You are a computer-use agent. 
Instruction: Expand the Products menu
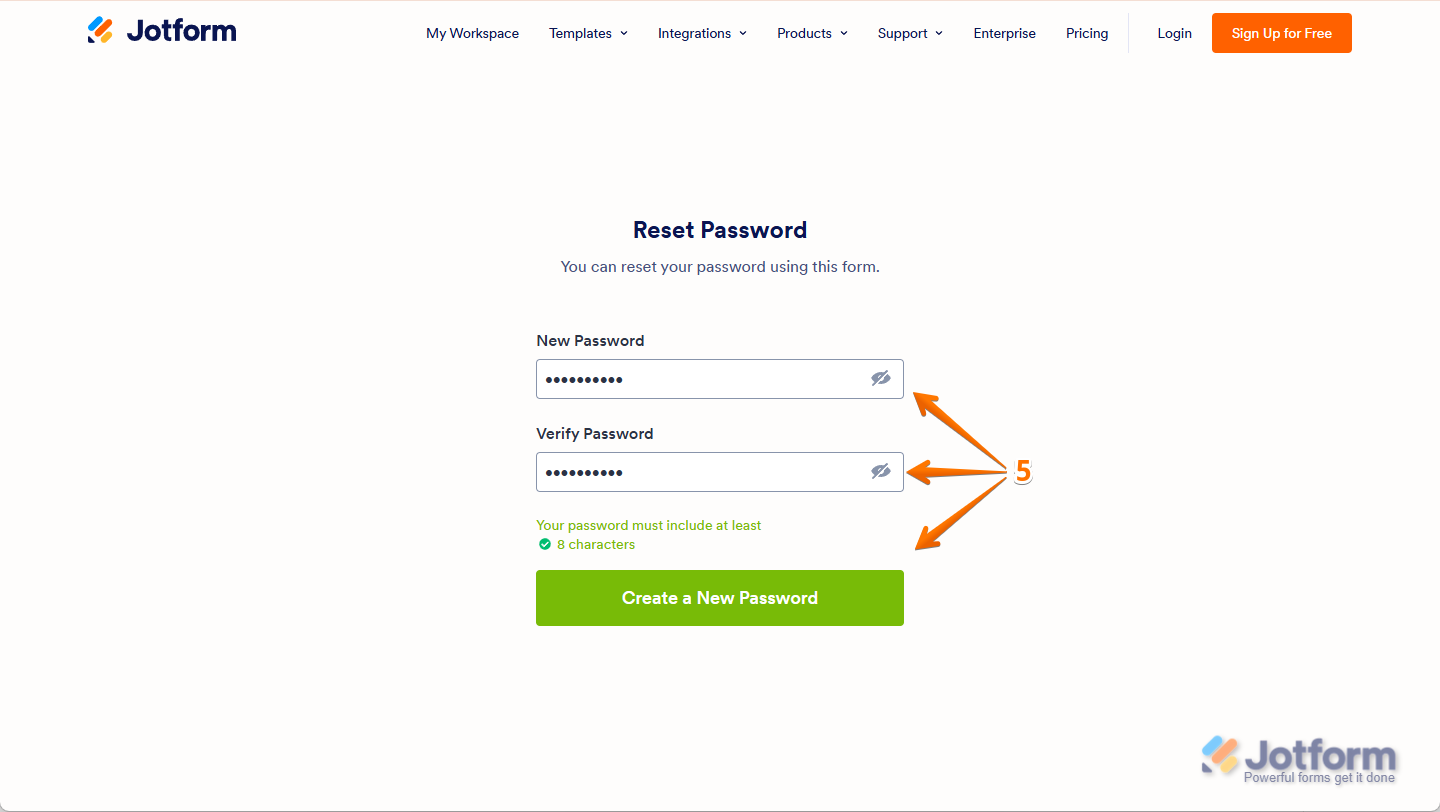[812, 33]
